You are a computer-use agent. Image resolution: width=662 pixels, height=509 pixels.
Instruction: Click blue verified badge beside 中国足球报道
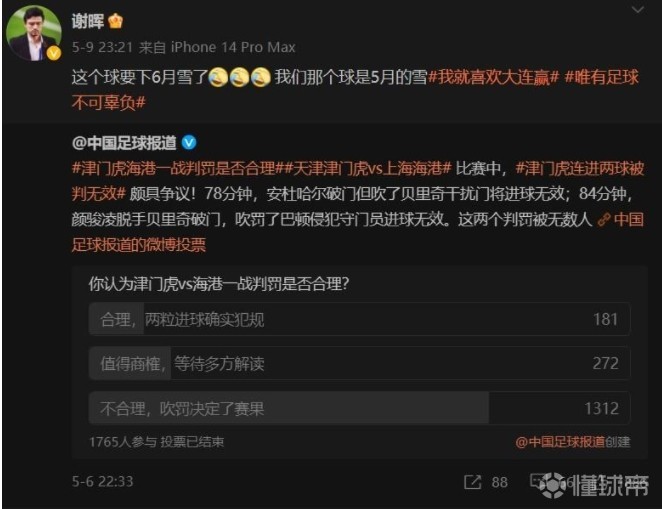[x=189, y=143]
